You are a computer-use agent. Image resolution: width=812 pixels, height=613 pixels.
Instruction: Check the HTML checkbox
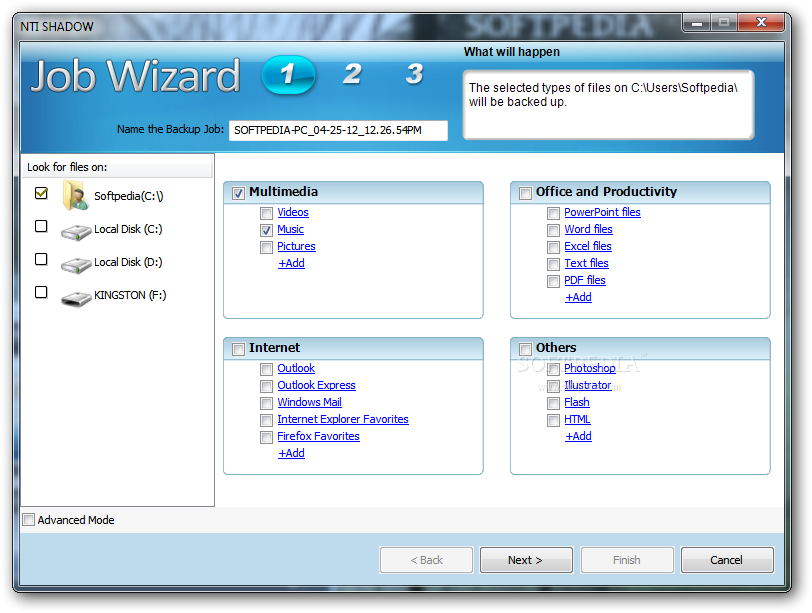(553, 420)
